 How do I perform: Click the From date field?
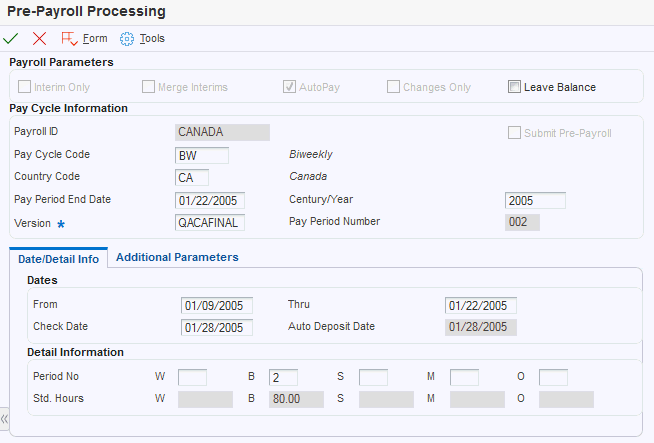[217, 305]
